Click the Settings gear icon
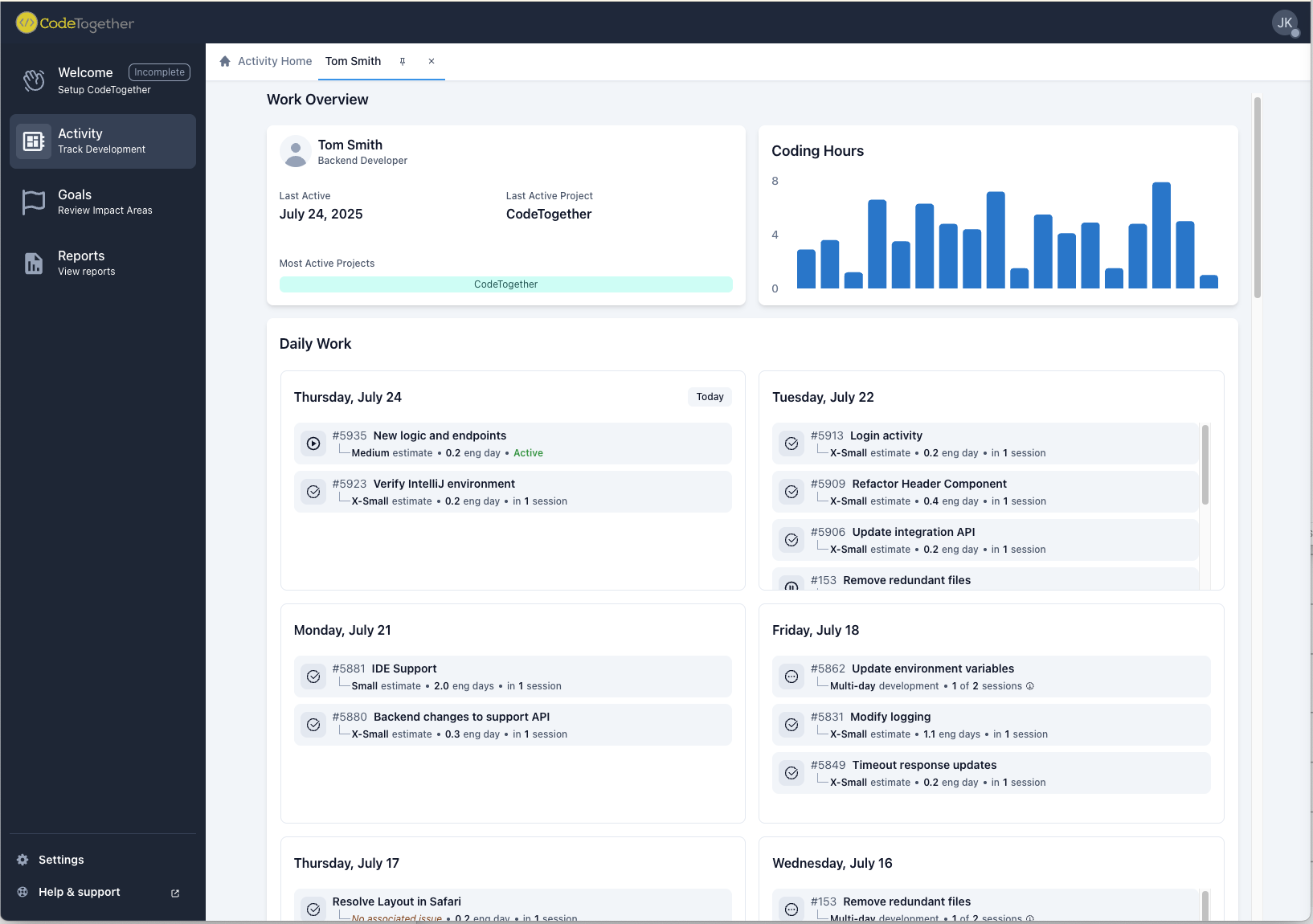This screenshot has width=1313, height=924. [22, 860]
